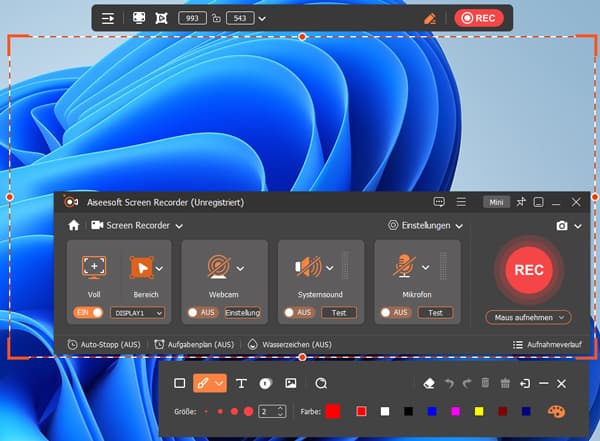This screenshot has width=600, height=441.
Task: Go to the Home screen icon
Action: click(73, 225)
